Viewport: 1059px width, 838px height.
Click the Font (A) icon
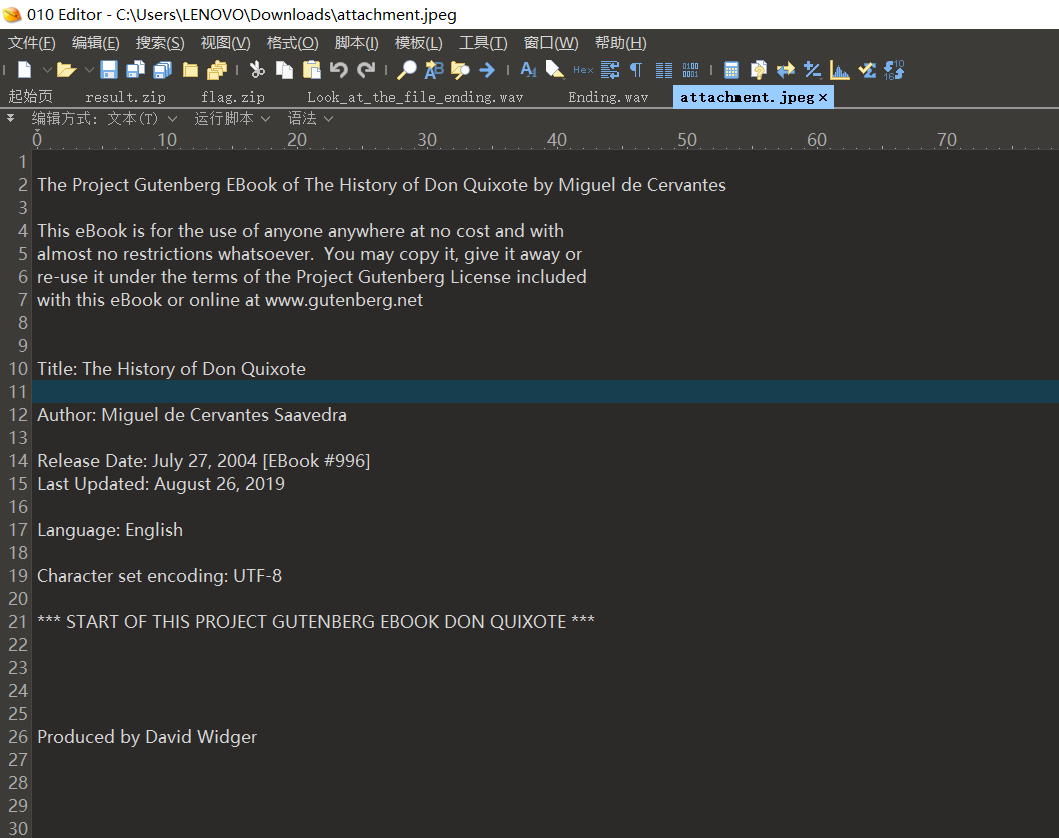528,70
